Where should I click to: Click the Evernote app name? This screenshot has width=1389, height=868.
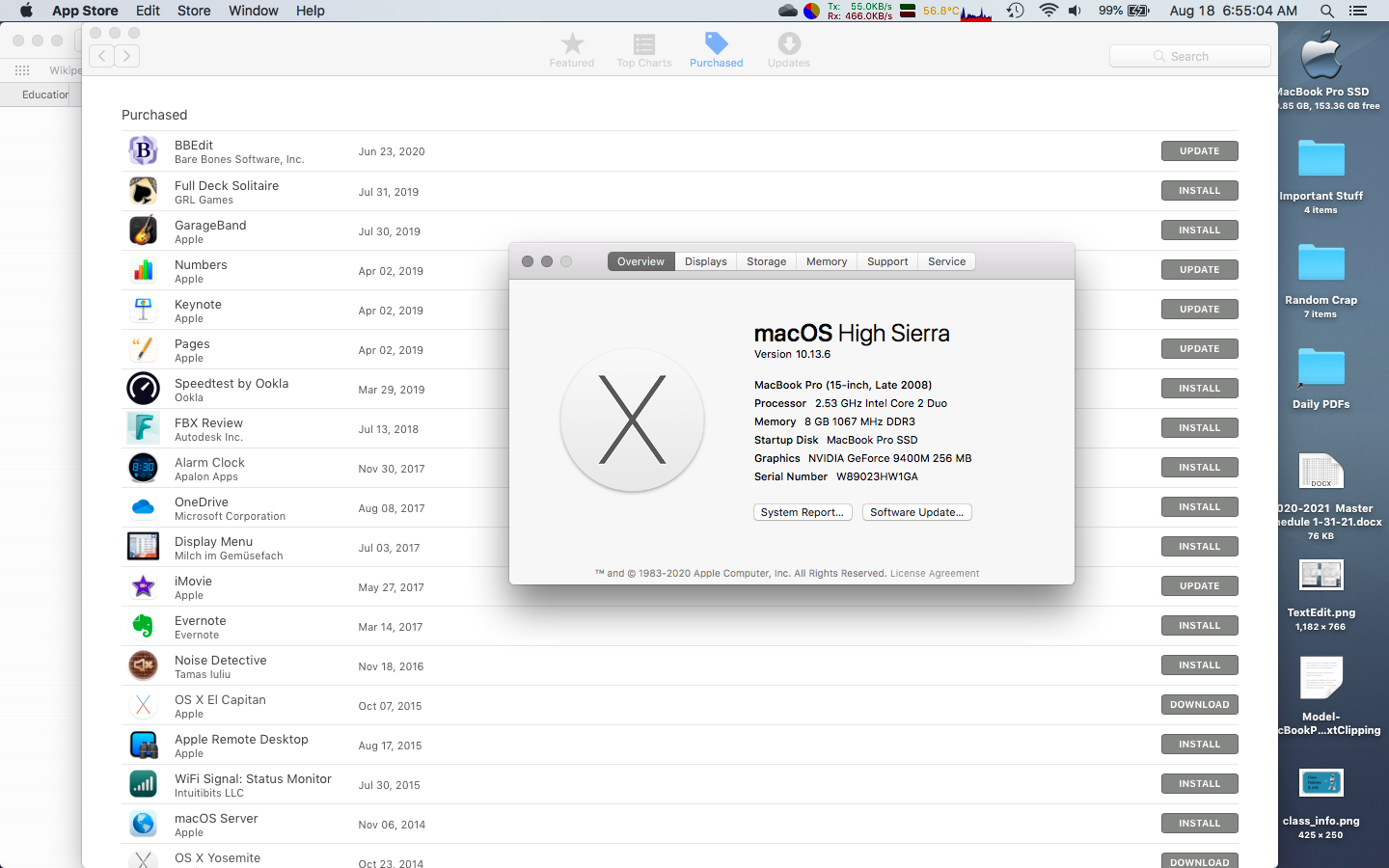(201, 621)
